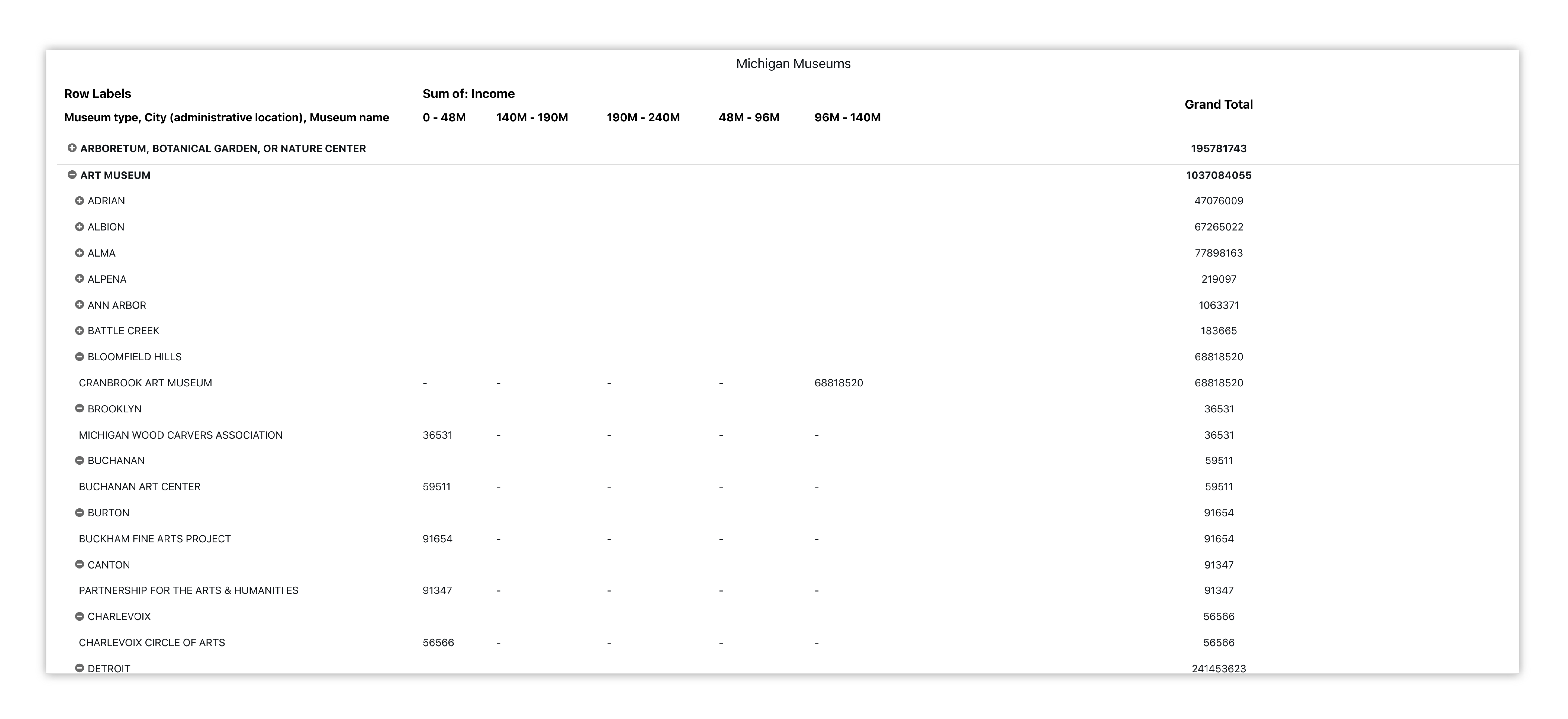Expand the ANN ARBOR city row
This screenshot has width=1568, height=719.
click(x=79, y=305)
